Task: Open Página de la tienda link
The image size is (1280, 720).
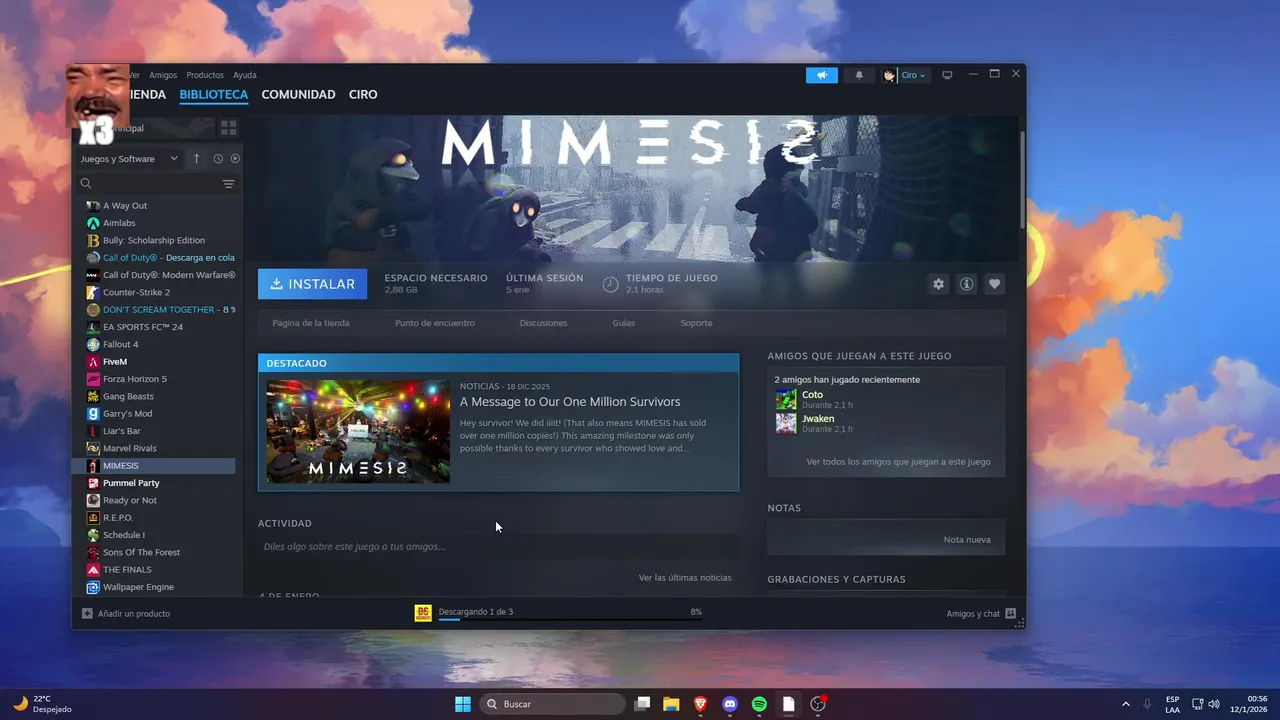Action: click(311, 323)
